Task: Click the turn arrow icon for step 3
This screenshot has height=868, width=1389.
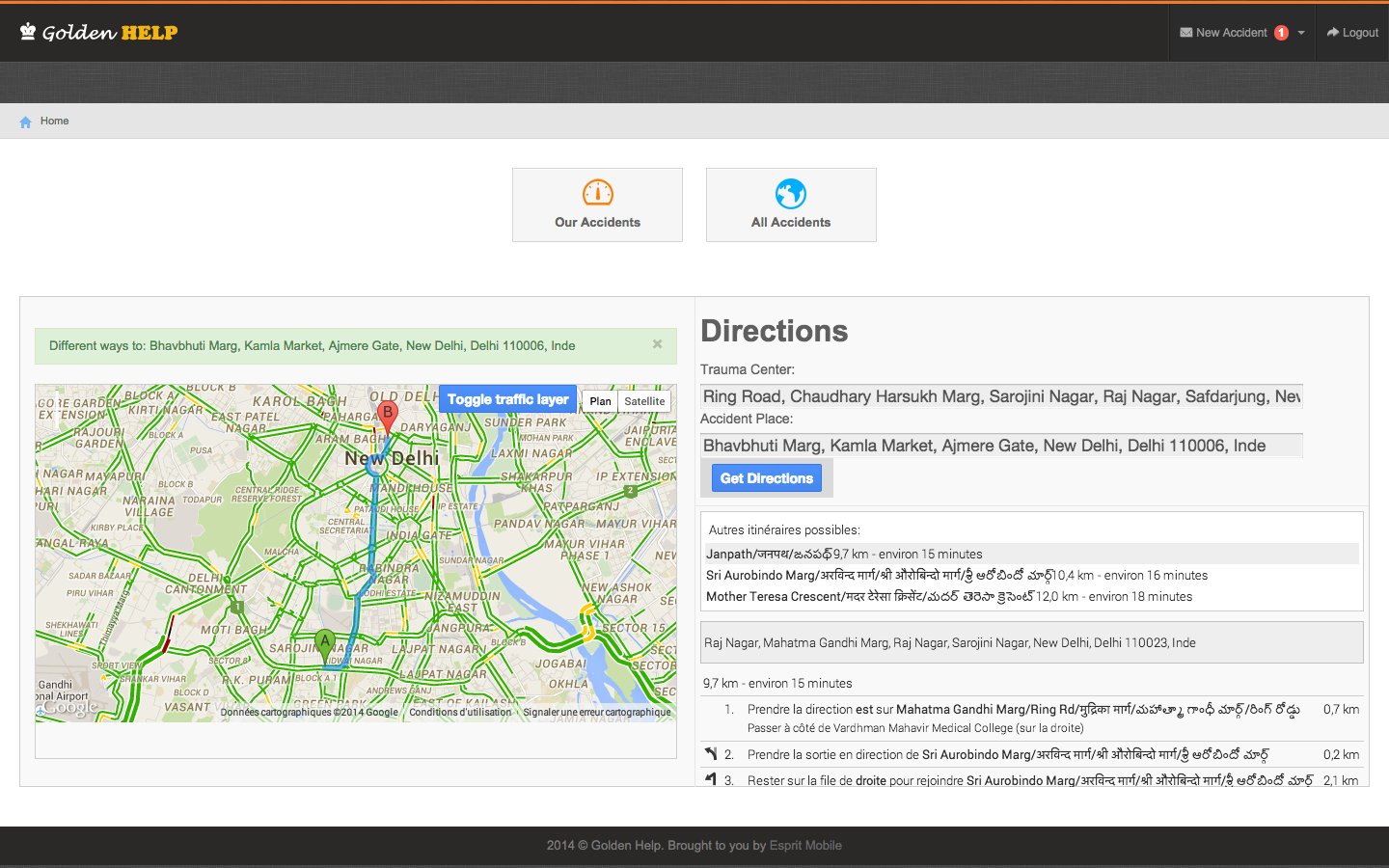Action: tap(711, 779)
